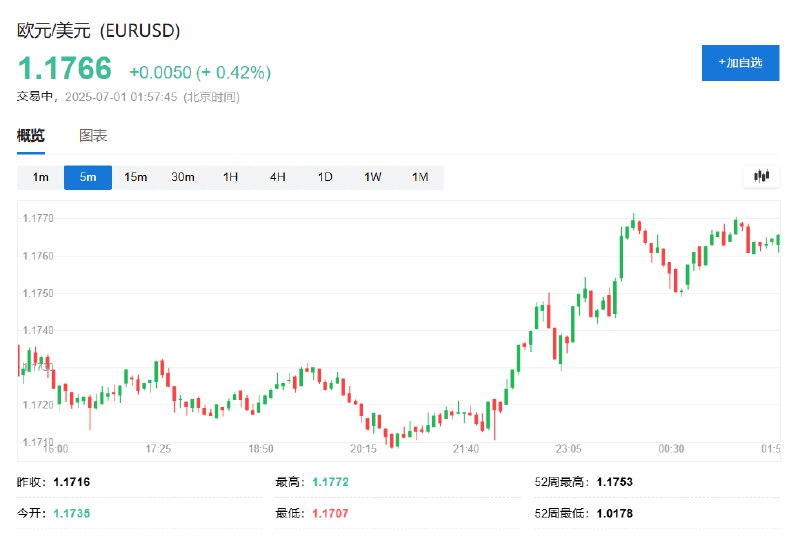Viewport: 800px width, 552px height.
Task: Click the 21:40 time axis label
Action: [x=466, y=449]
